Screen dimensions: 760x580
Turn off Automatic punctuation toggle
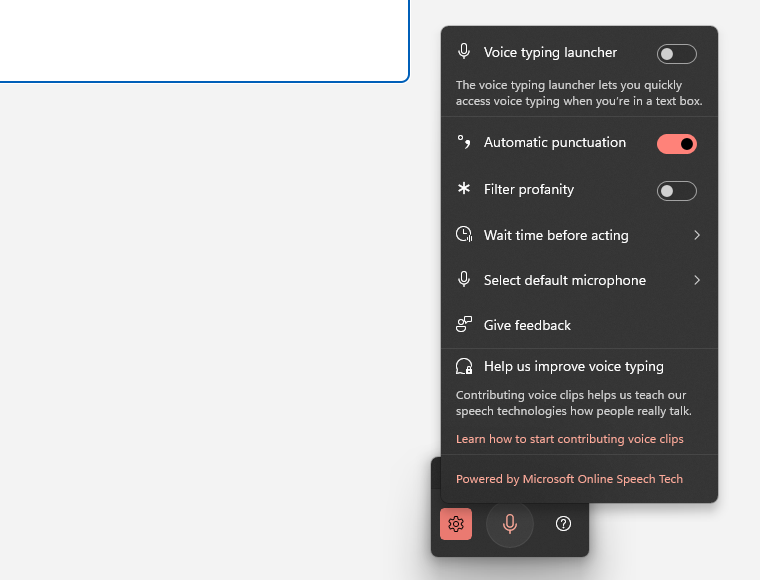(x=677, y=144)
